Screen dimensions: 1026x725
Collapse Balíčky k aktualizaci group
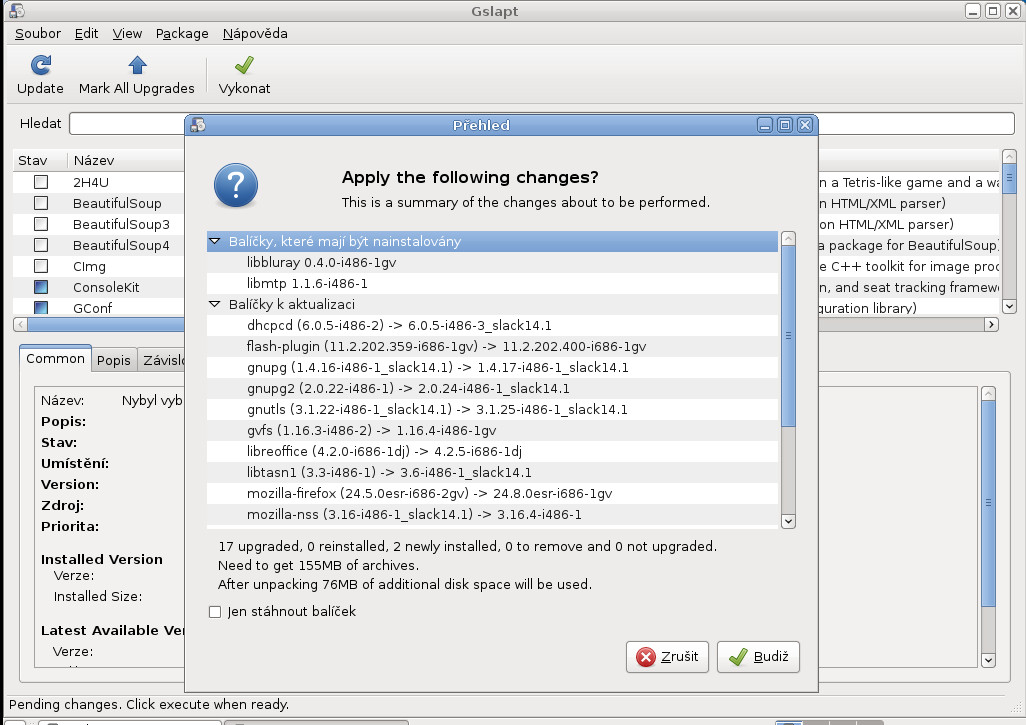pos(215,304)
